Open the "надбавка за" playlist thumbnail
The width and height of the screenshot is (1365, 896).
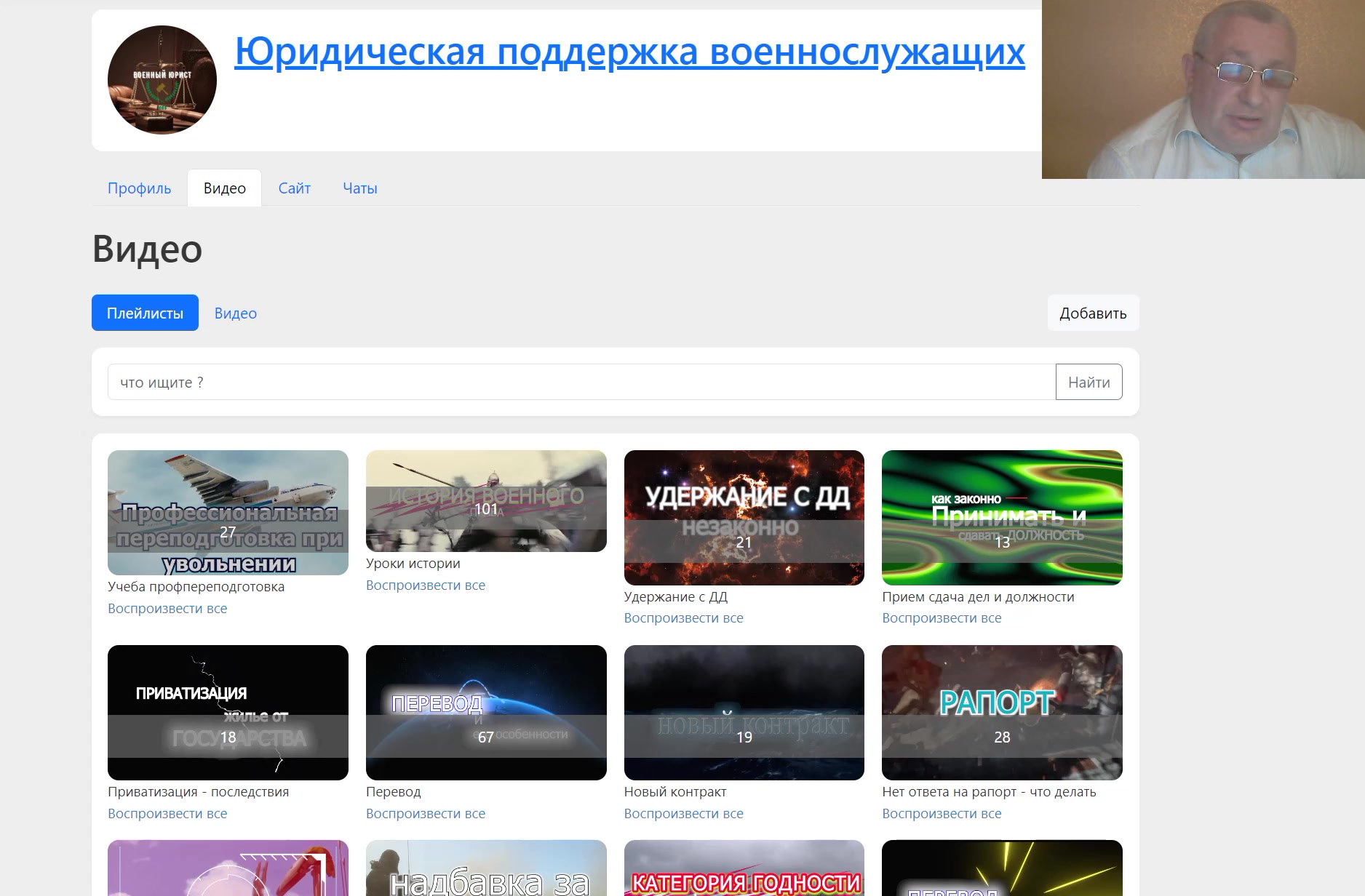coord(486,868)
